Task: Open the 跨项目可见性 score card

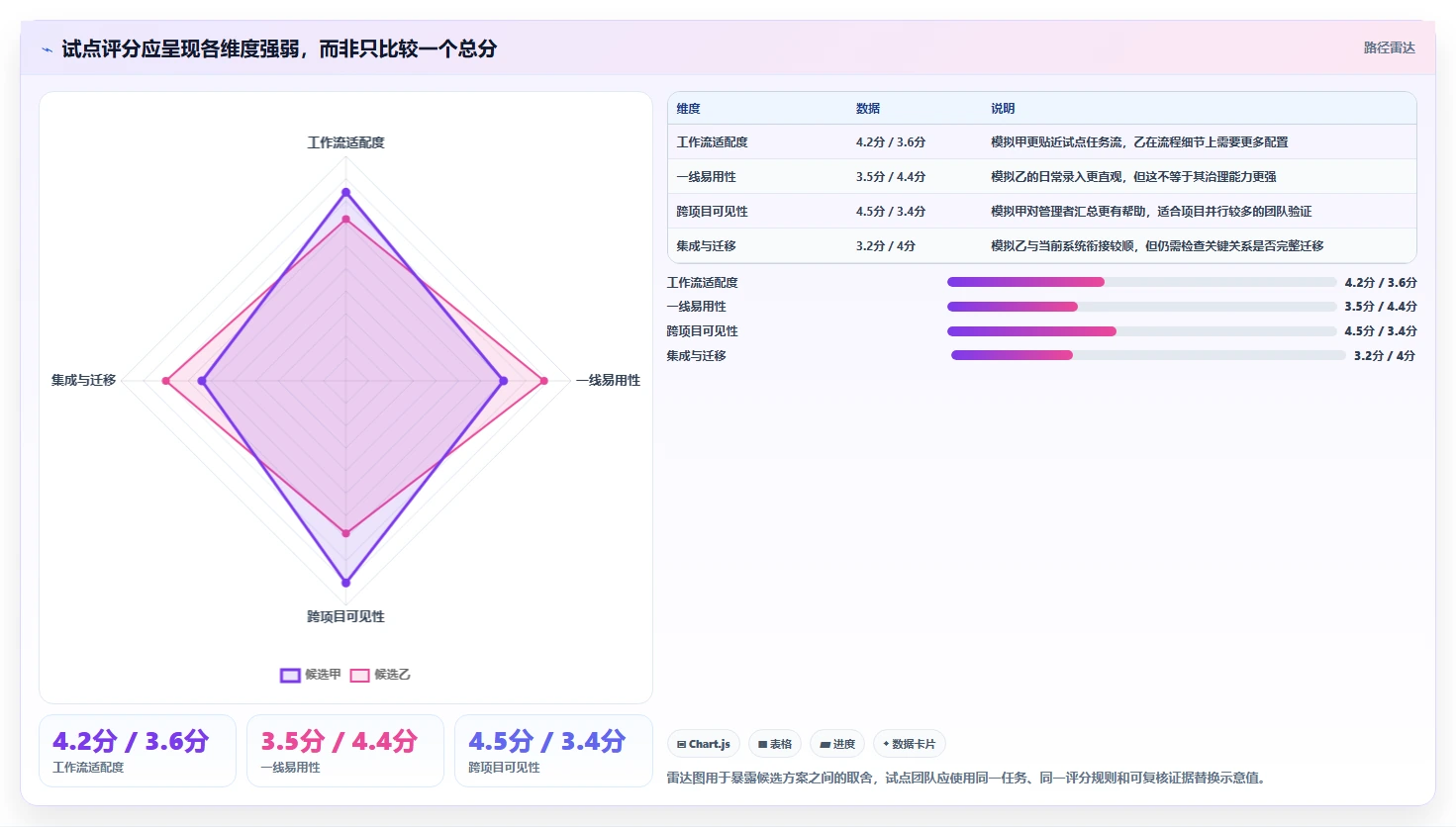Action: tap(553, 751)
